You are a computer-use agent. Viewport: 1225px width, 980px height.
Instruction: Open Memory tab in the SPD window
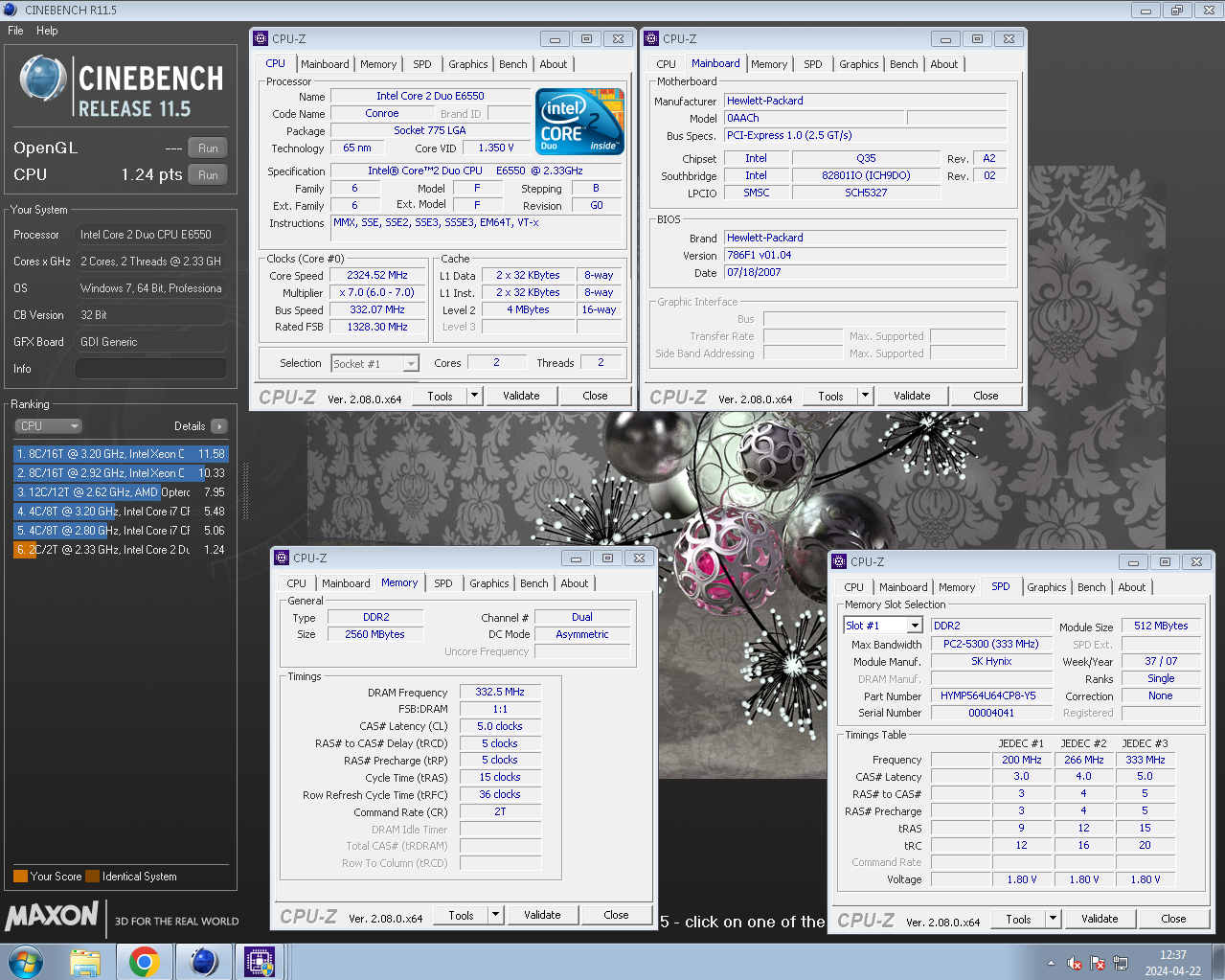point(957,587)
